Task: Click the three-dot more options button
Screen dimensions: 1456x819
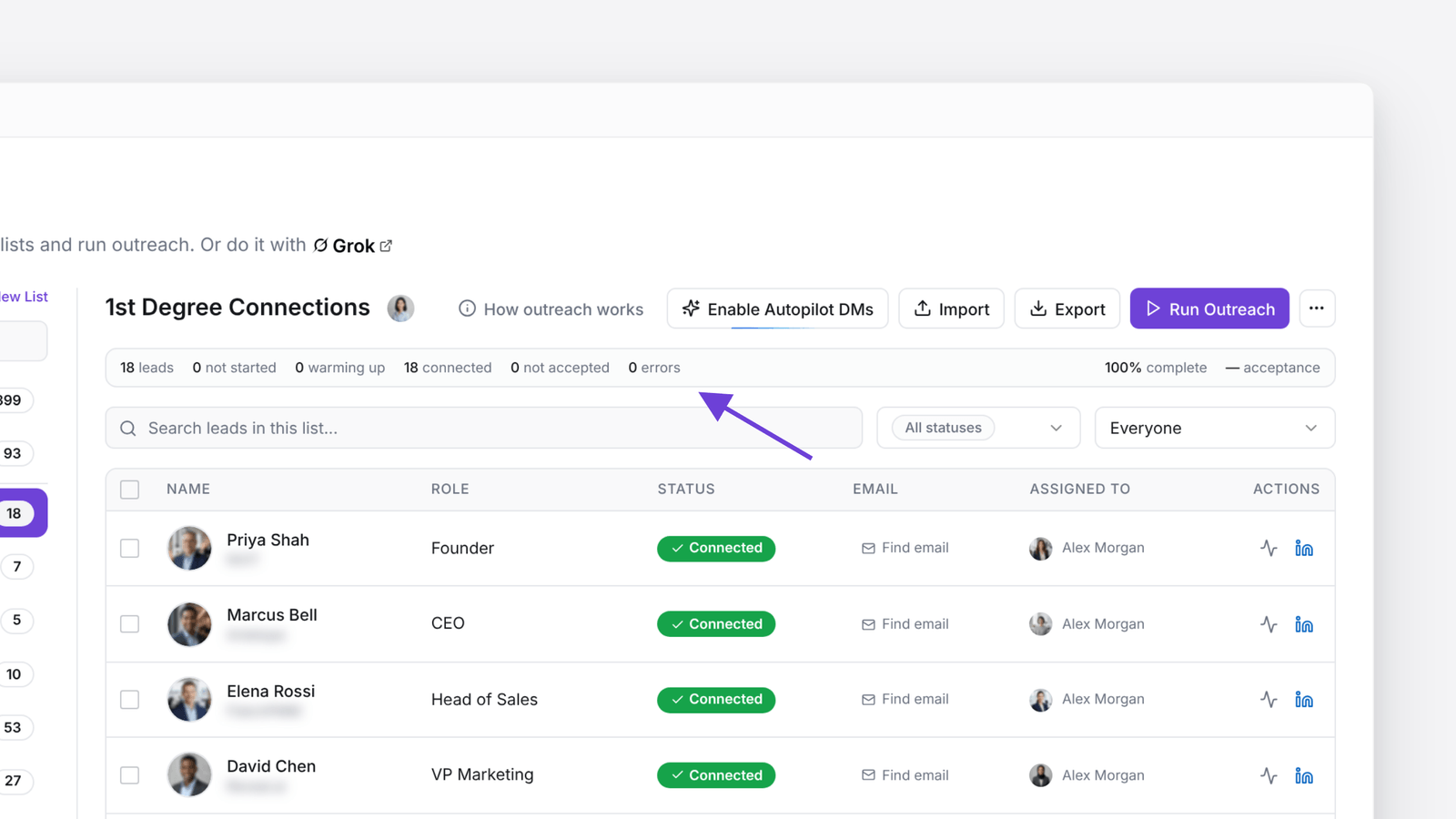Action: point(1317,308)
